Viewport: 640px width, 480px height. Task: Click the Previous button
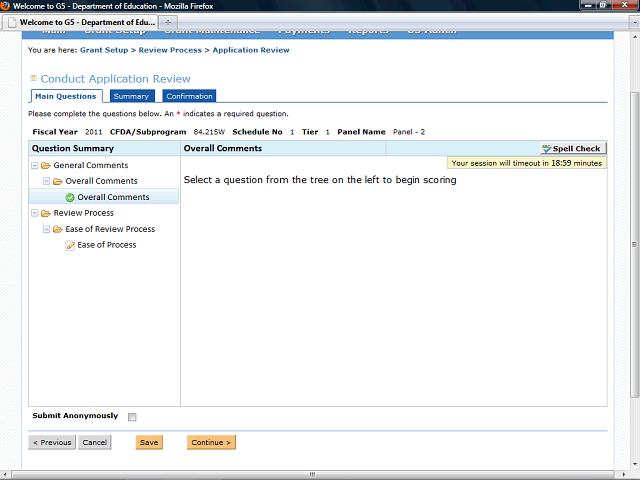(52, 442)
